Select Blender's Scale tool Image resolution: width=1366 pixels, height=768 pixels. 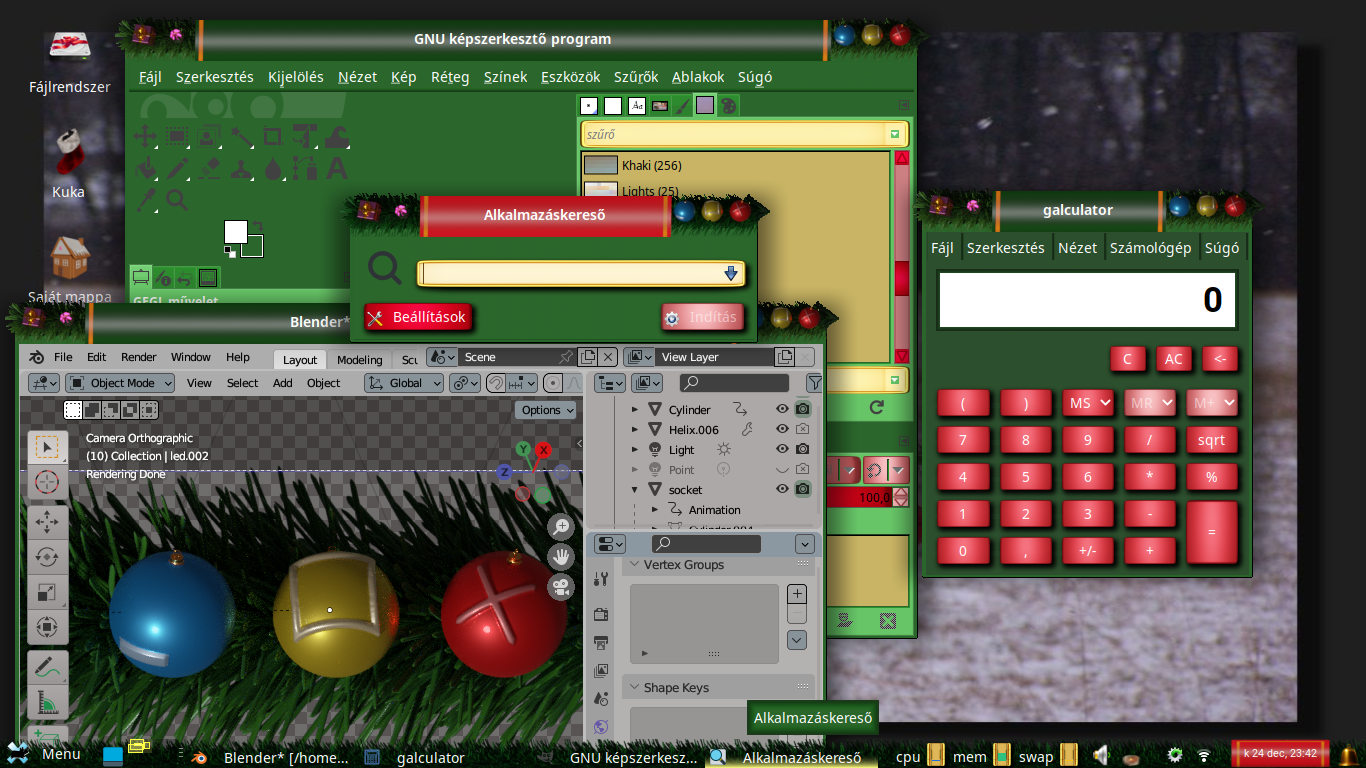pos(47,592)
